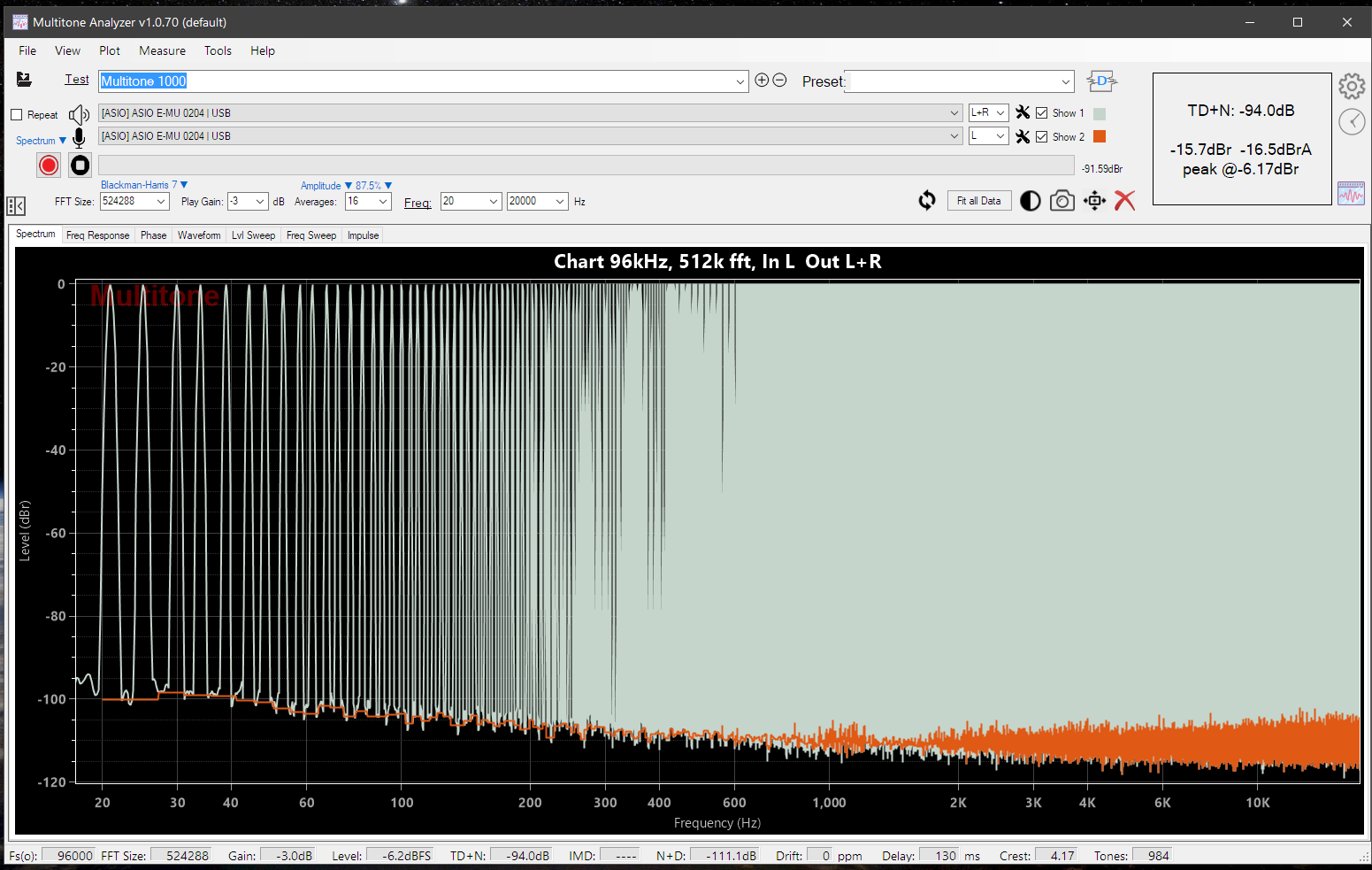Click the measurement progress bar

point(586,166)
